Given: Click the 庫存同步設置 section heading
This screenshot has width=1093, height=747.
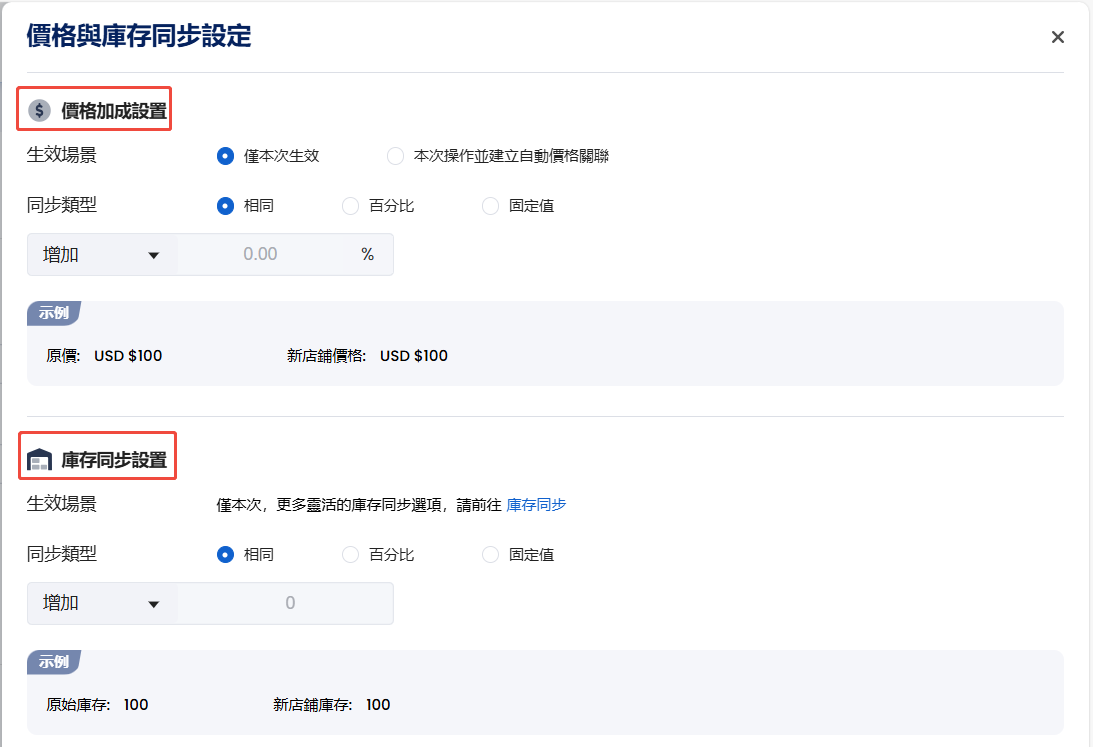Looking at the screenshot, I should tap(114, 461).
